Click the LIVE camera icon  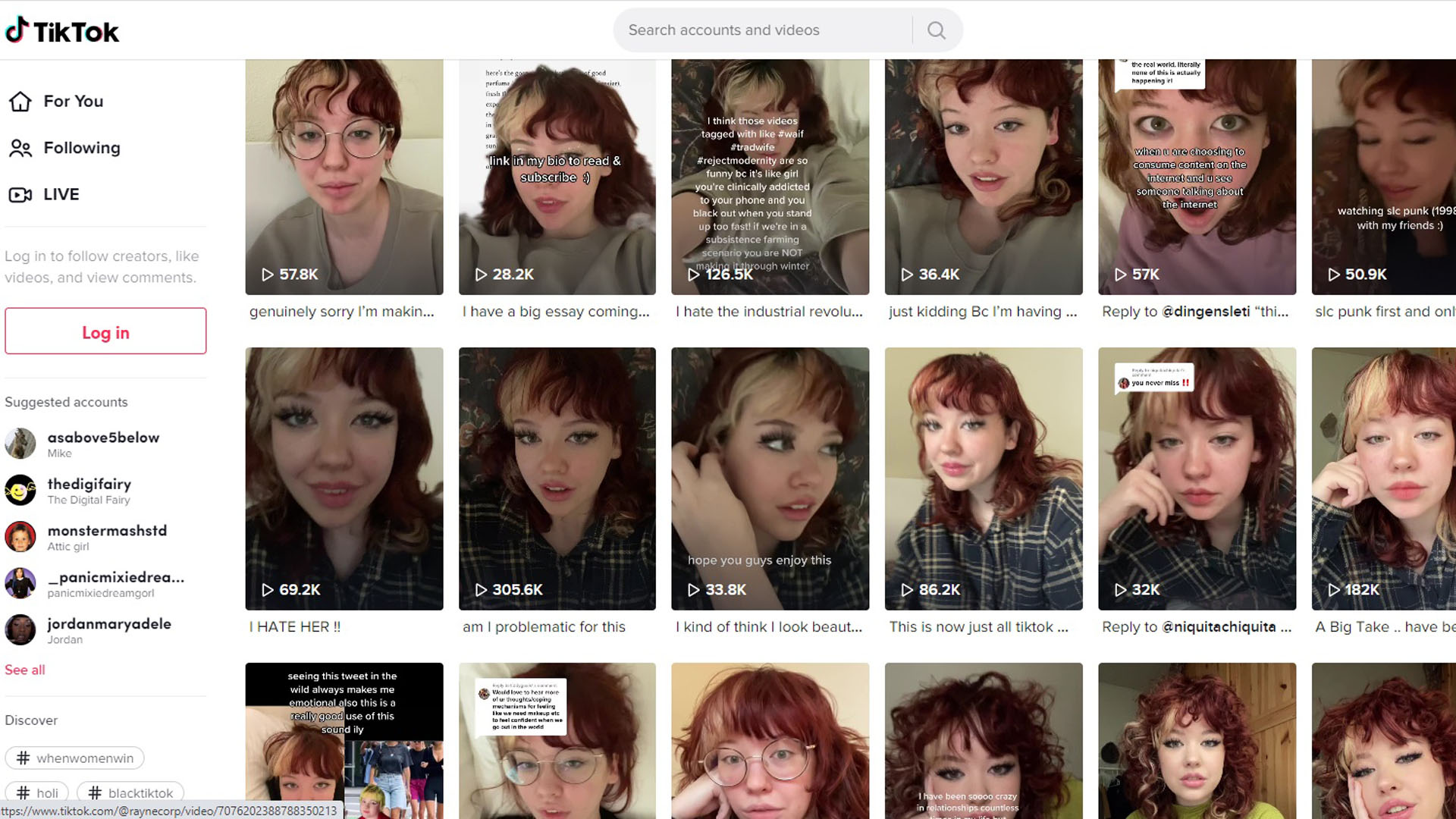(20, 195)
